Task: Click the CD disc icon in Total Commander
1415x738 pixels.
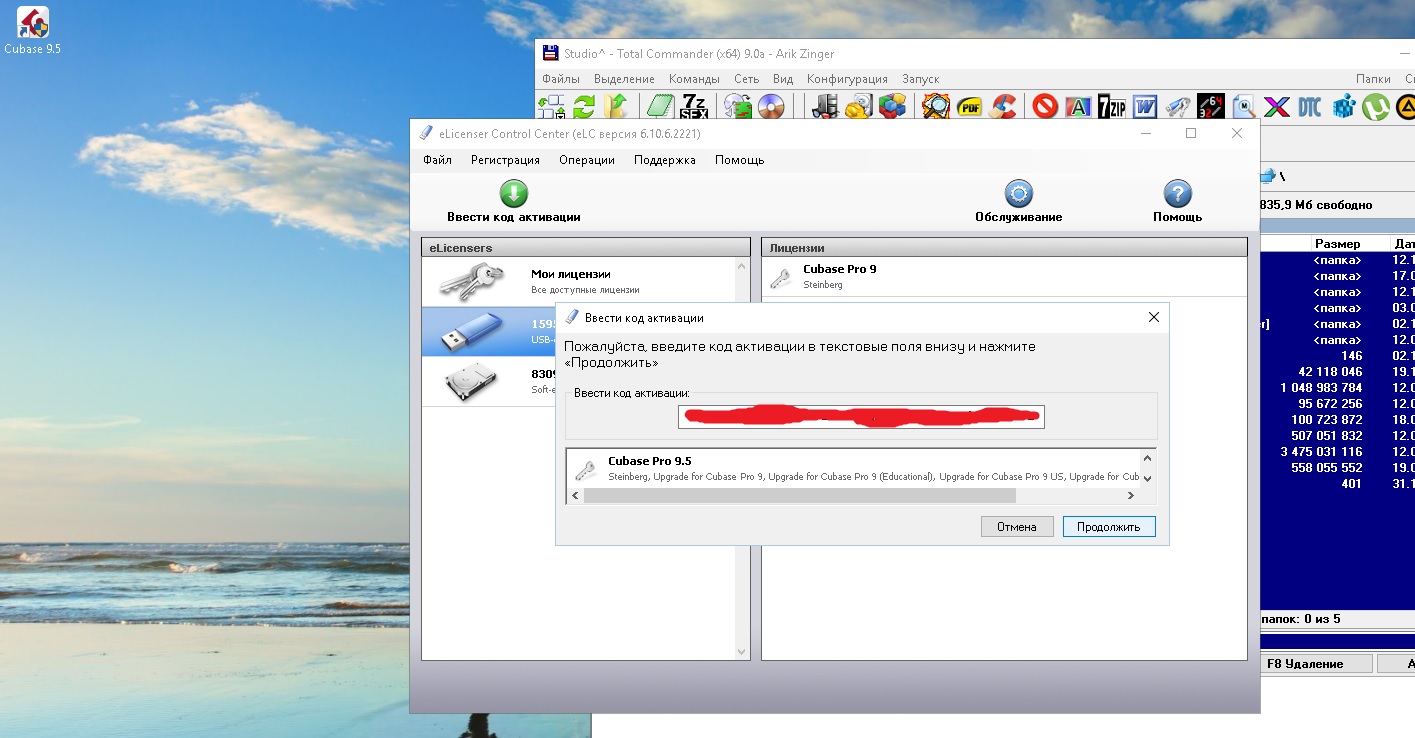Action: (770, 105)
